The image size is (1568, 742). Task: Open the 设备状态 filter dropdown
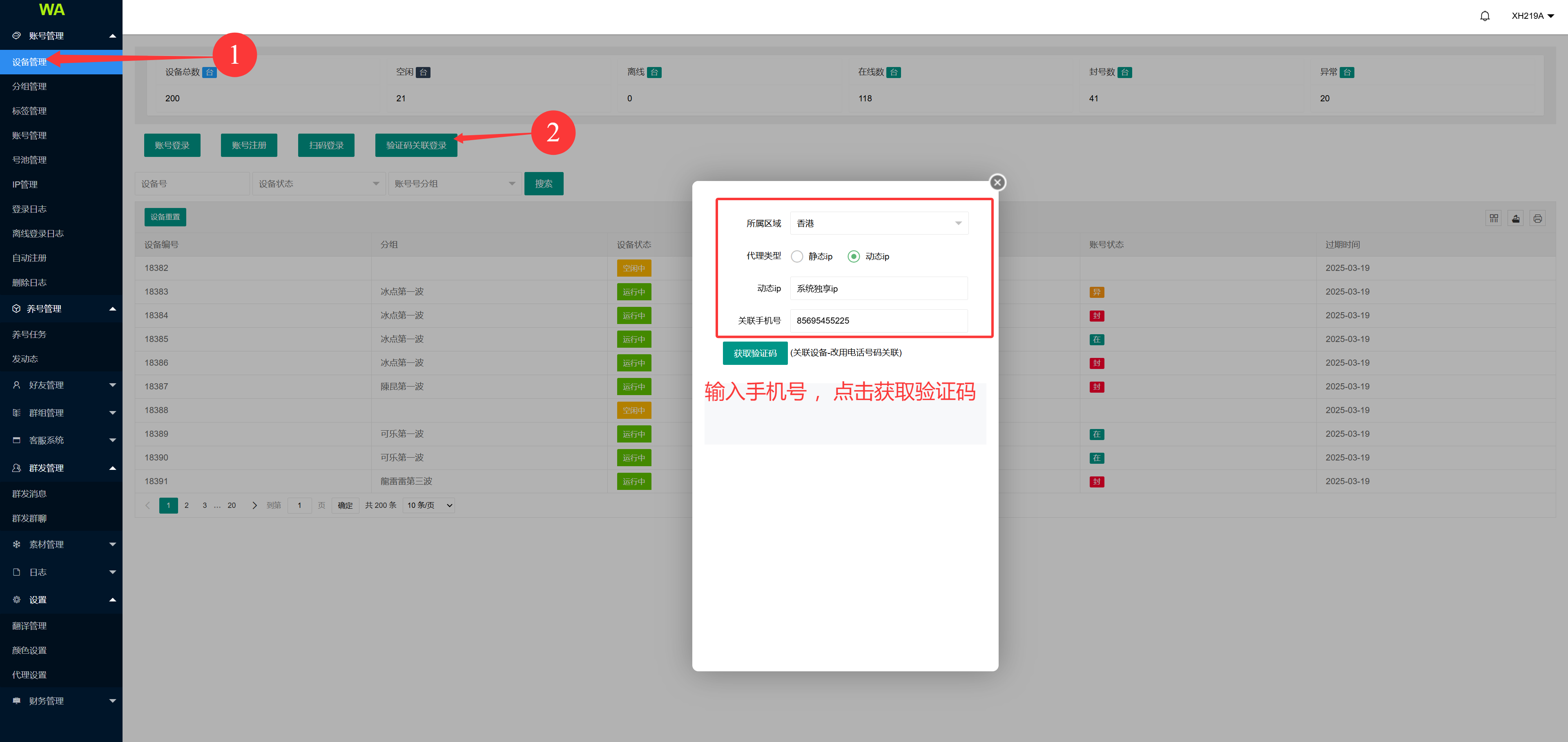pyautogui.click(x=318, y=184)
